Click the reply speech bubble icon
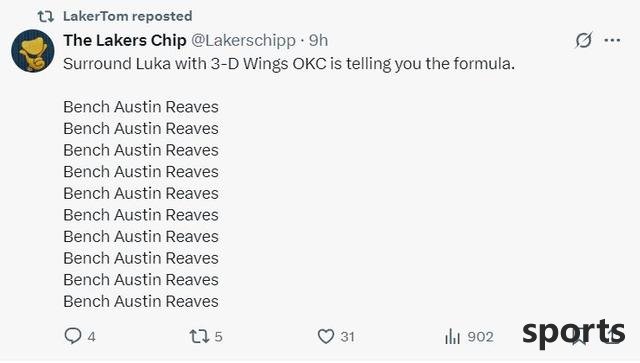This screenshot has height=363, width=640. pos(73,336)
